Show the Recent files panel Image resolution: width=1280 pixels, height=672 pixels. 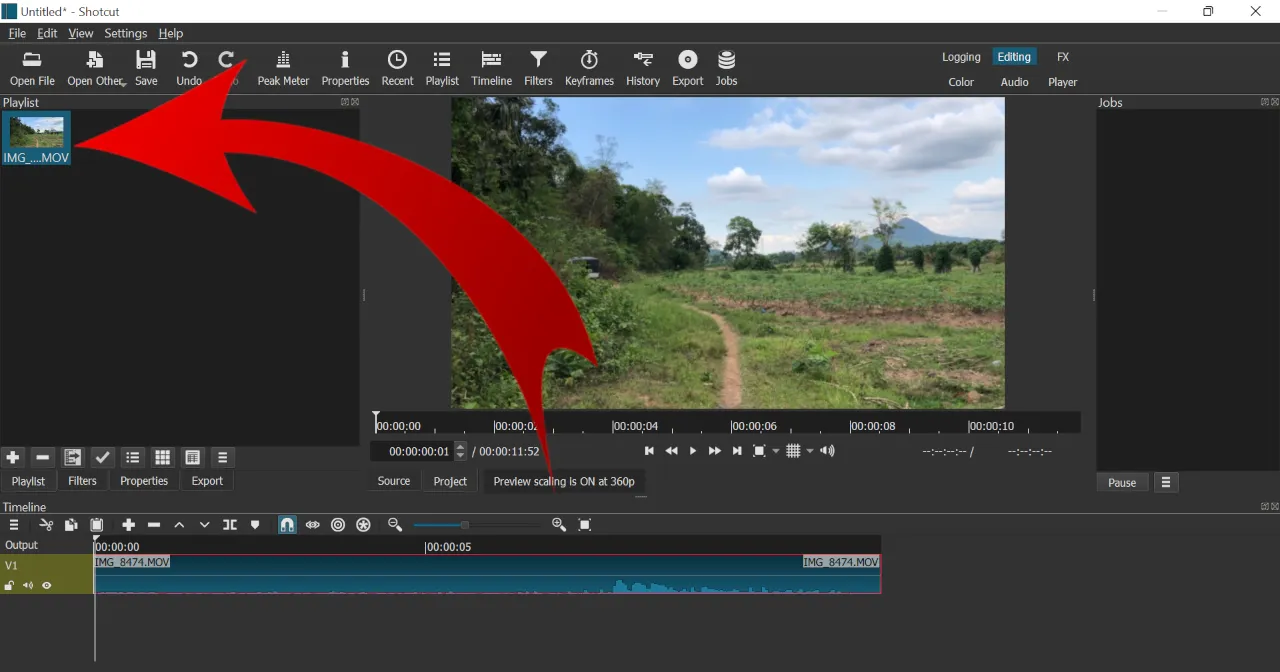coord(397,68)
